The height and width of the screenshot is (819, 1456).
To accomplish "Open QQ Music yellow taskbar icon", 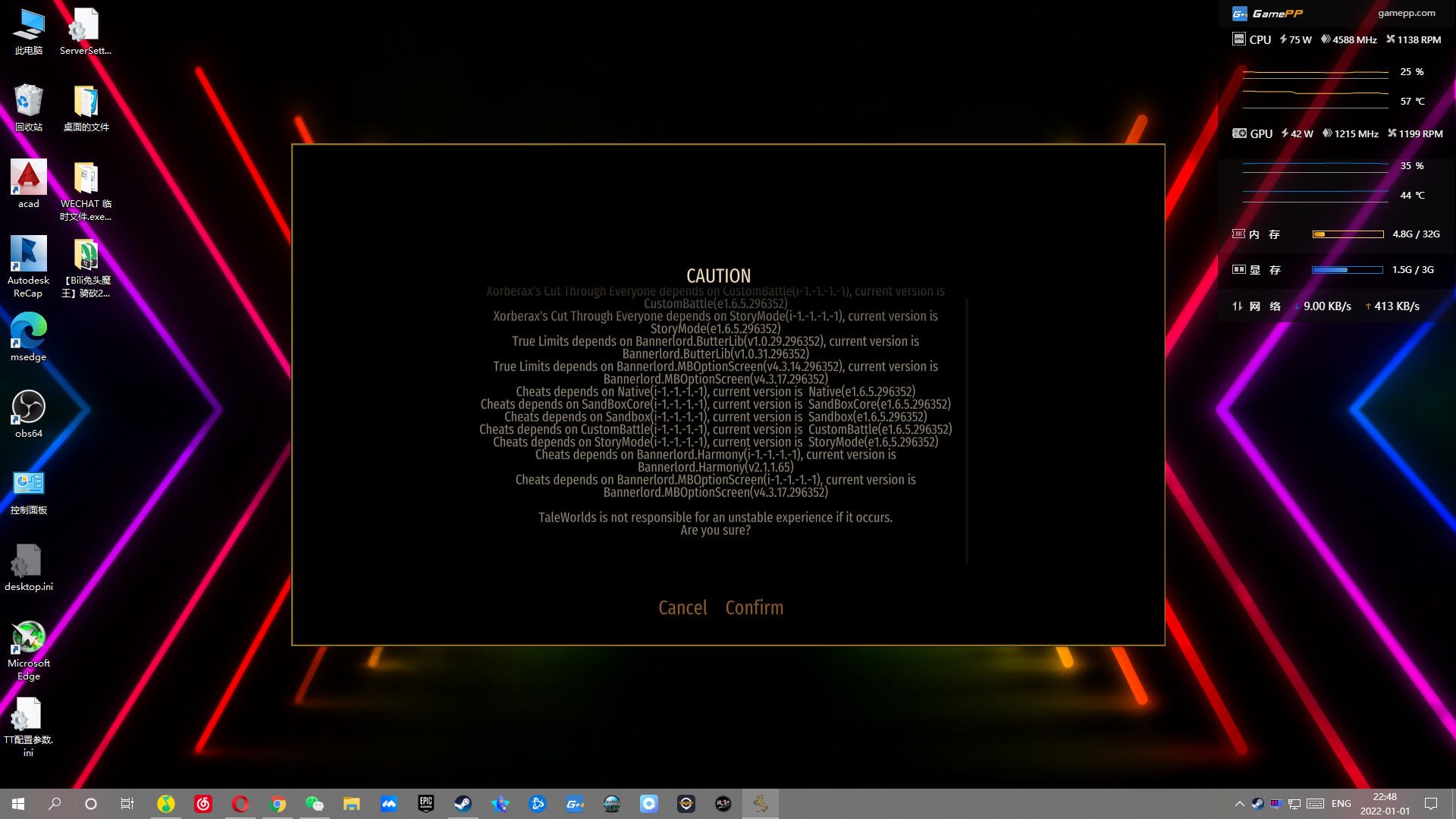I will [166, 804].
